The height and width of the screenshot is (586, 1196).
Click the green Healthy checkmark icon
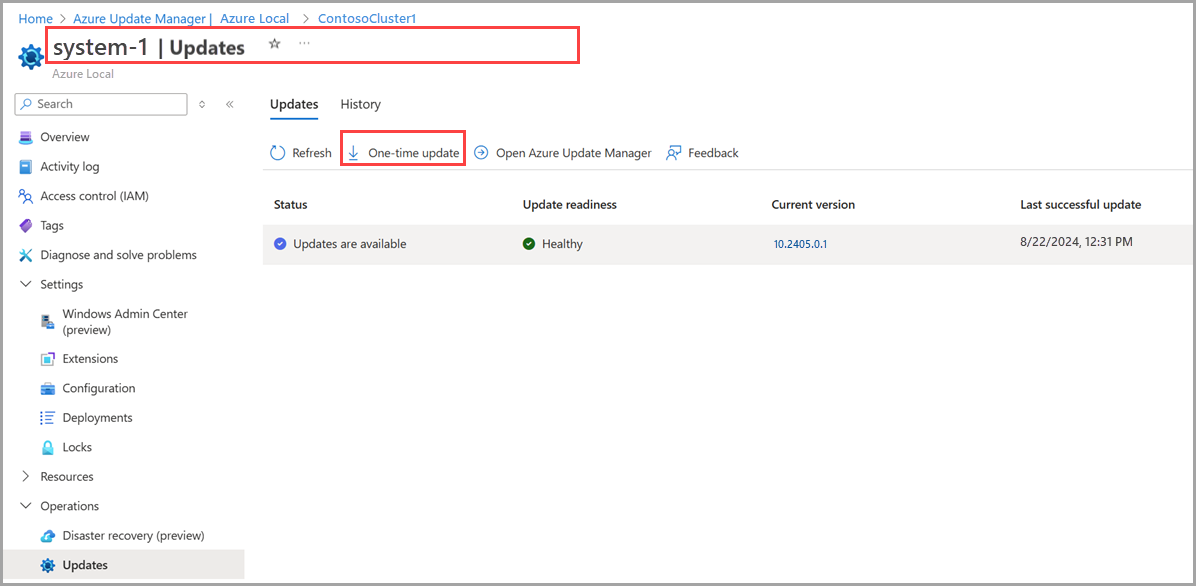pos(529,244)
